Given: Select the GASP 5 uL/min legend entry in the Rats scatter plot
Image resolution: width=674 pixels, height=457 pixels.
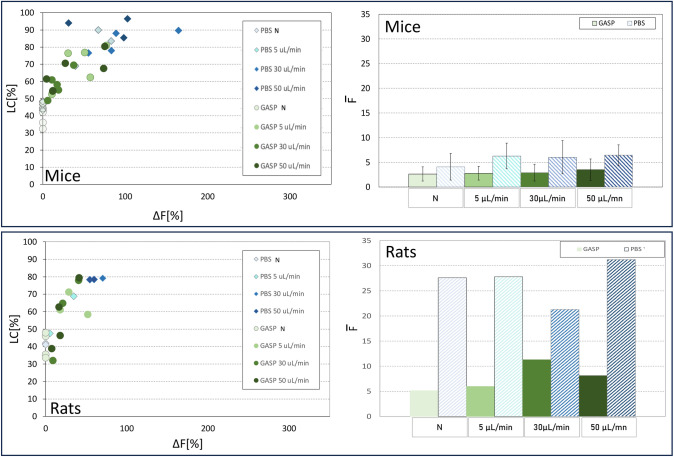Looking at the screenshot, I should (279, 345).
